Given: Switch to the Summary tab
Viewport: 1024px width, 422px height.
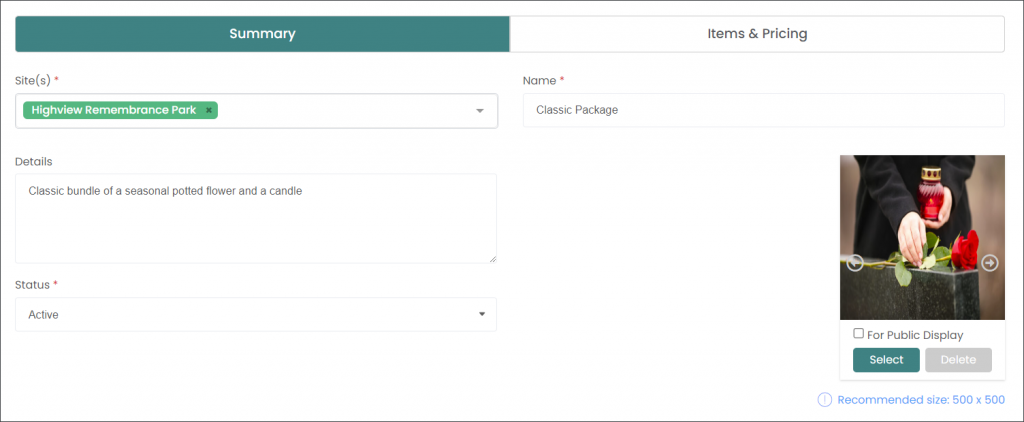Looking at the screenshot, I should click(x=263, y=34).
